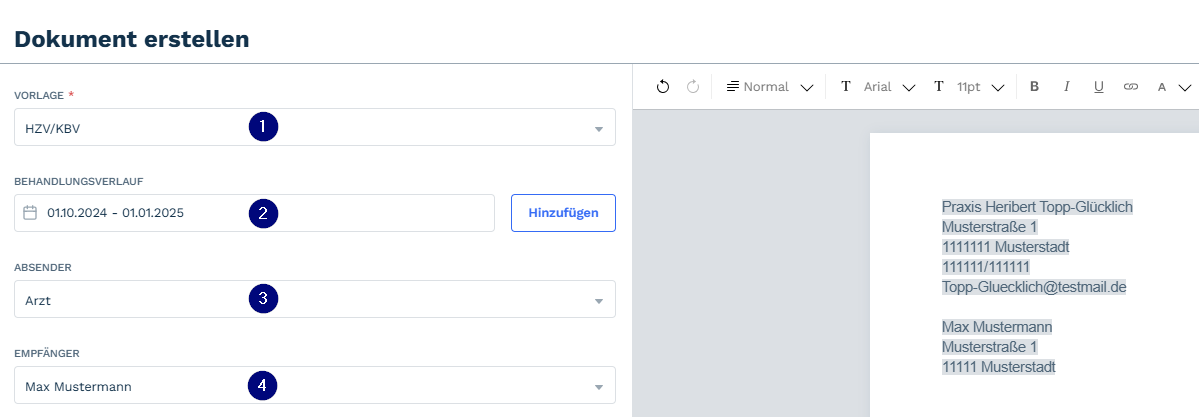Click '1111111 Musterstadt' sender line

click(x=1006, y=247)
